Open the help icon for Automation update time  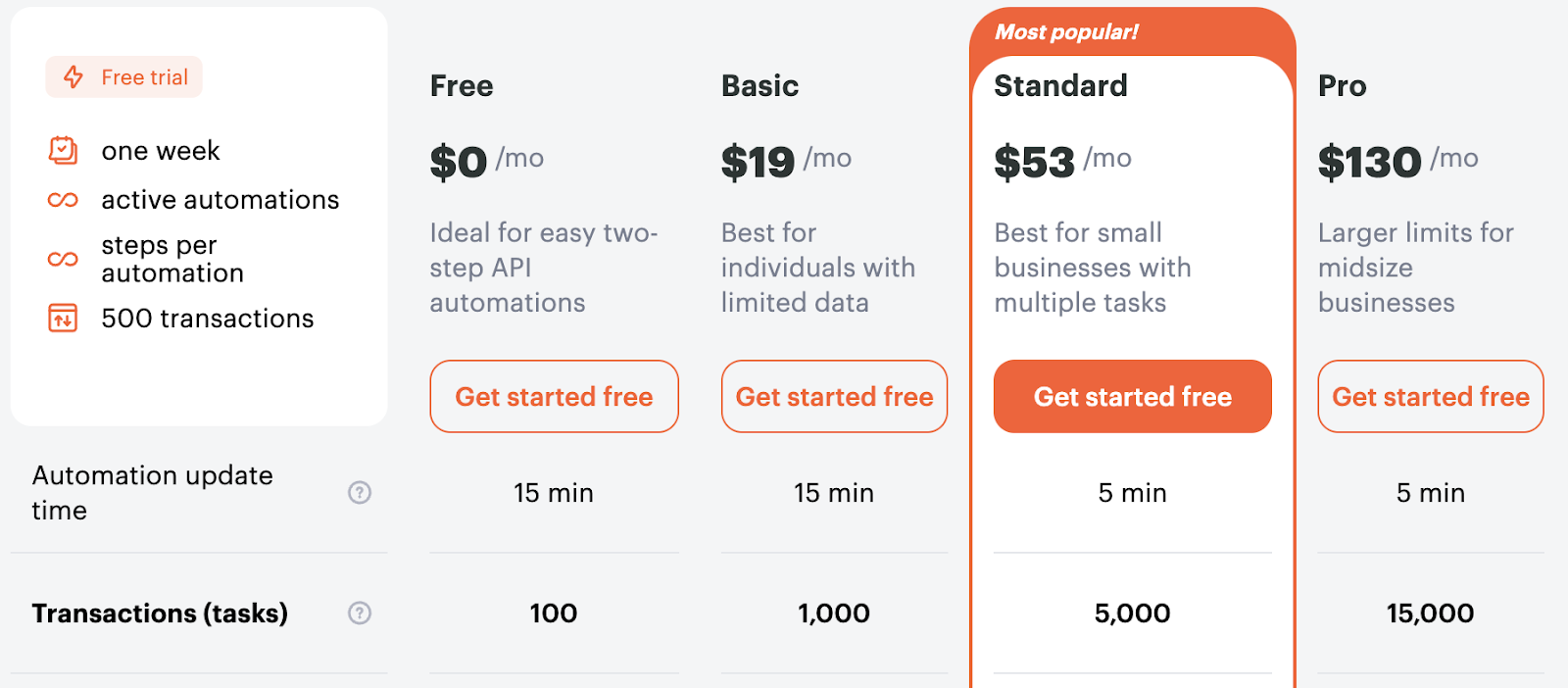(x=360, y=493)
